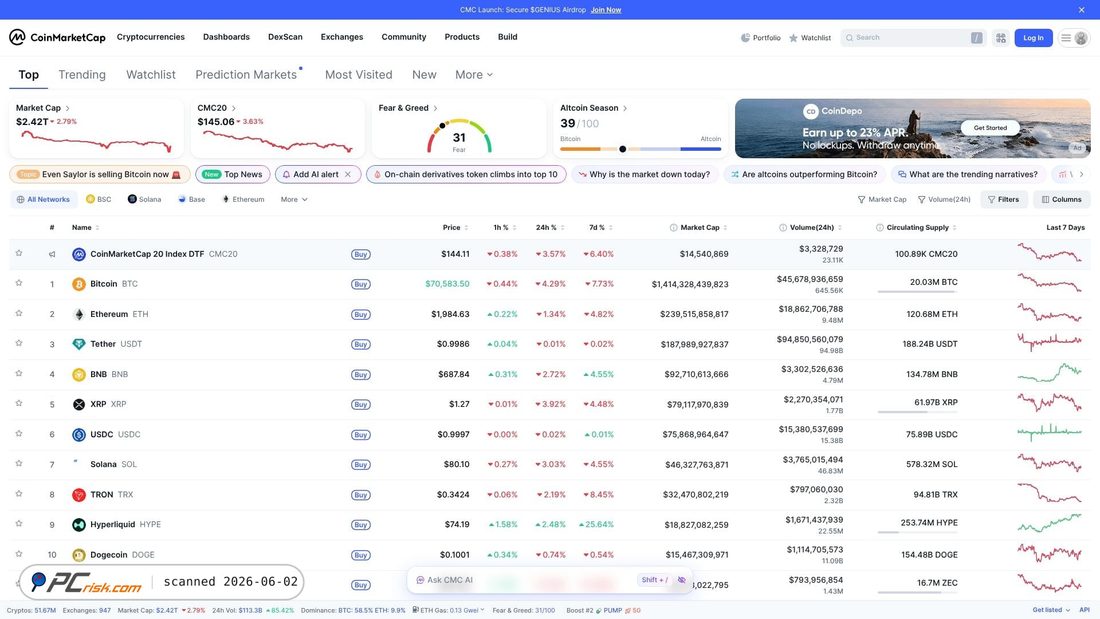Click the Join Now link in banner
Image resolution: width=1100 pixels, height=619 pixels.
605,10
